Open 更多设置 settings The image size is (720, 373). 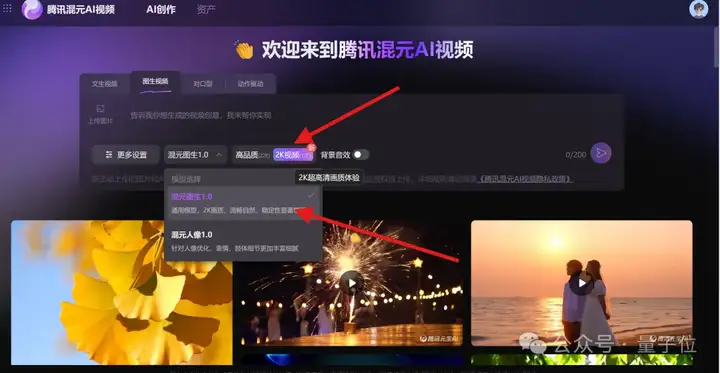[x=126, y=155]
